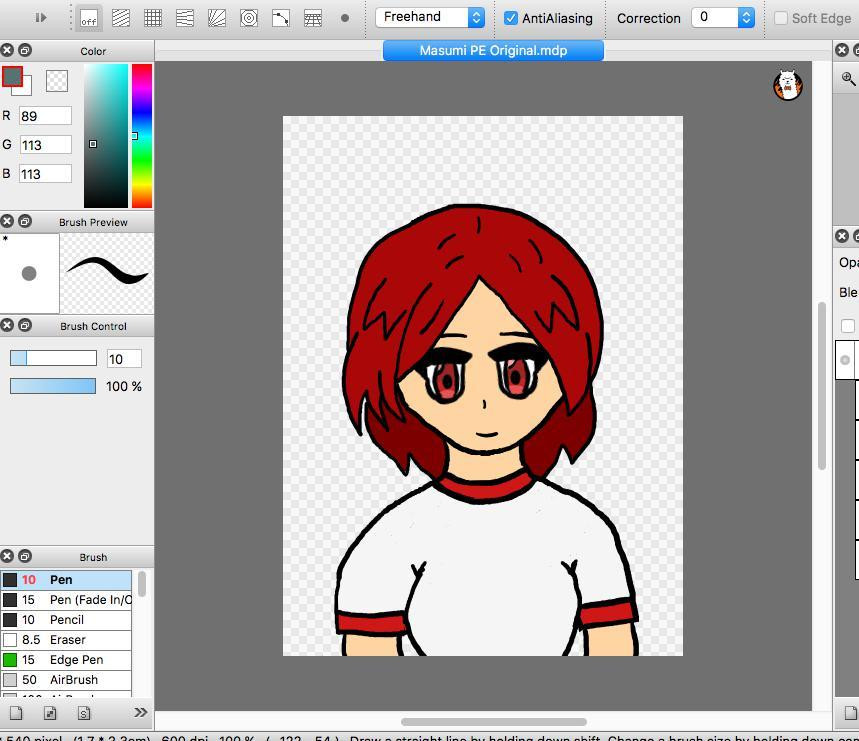Image resolution: width=859 pixels, height=741 pixels.
Task: Select the Pencil brush
Action: pos(66,620)
